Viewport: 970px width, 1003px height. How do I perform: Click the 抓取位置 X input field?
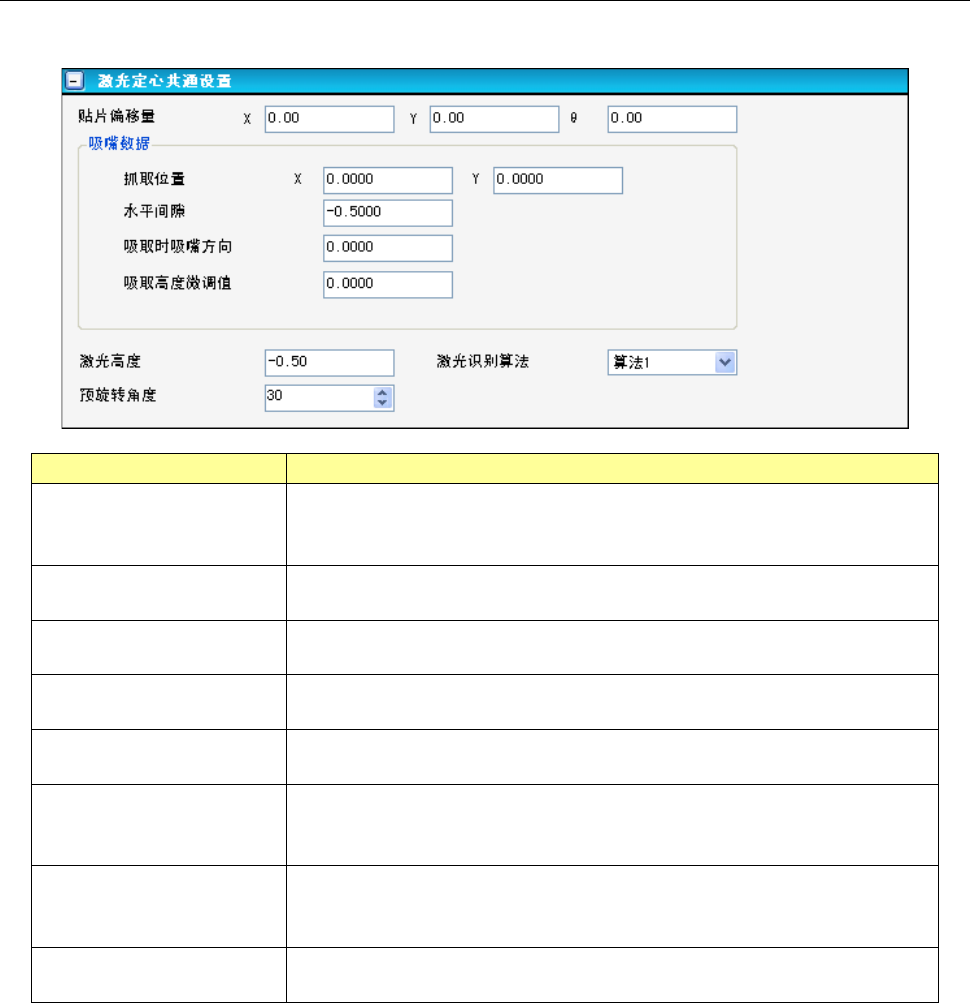coord(388,180)
